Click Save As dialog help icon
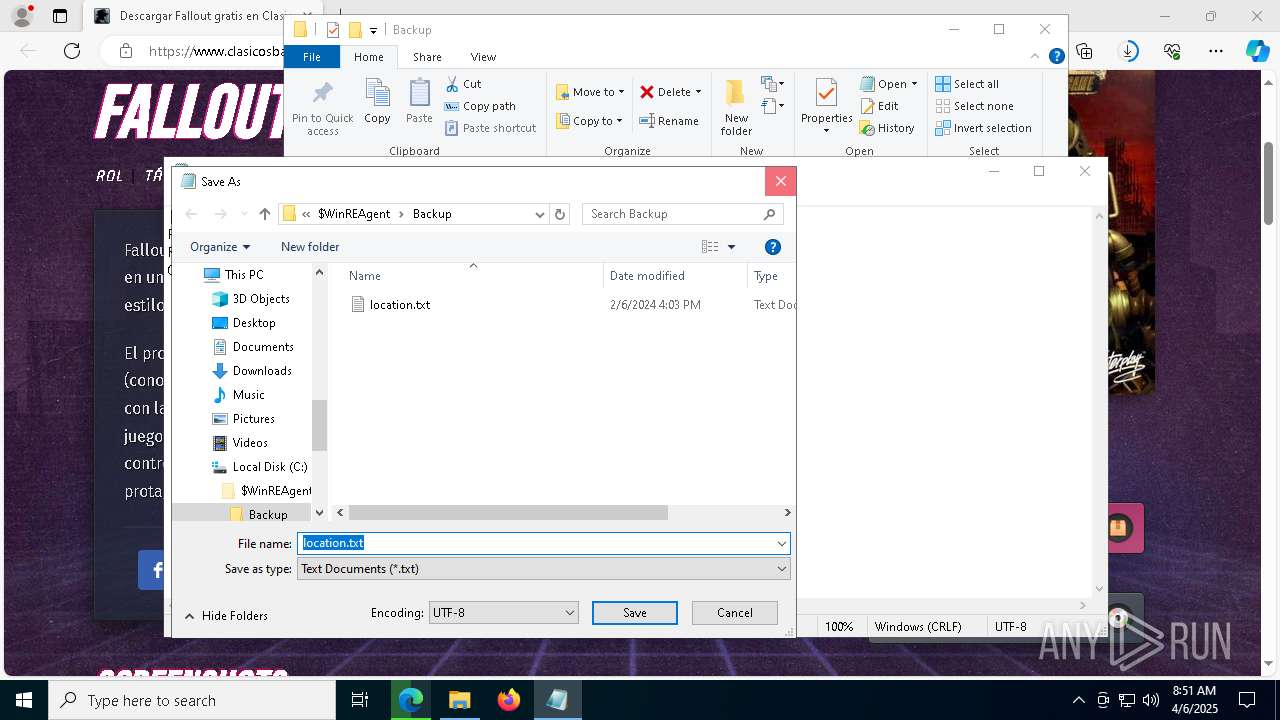The width and height of the screenshot is (1280, 720). (772, 247)
